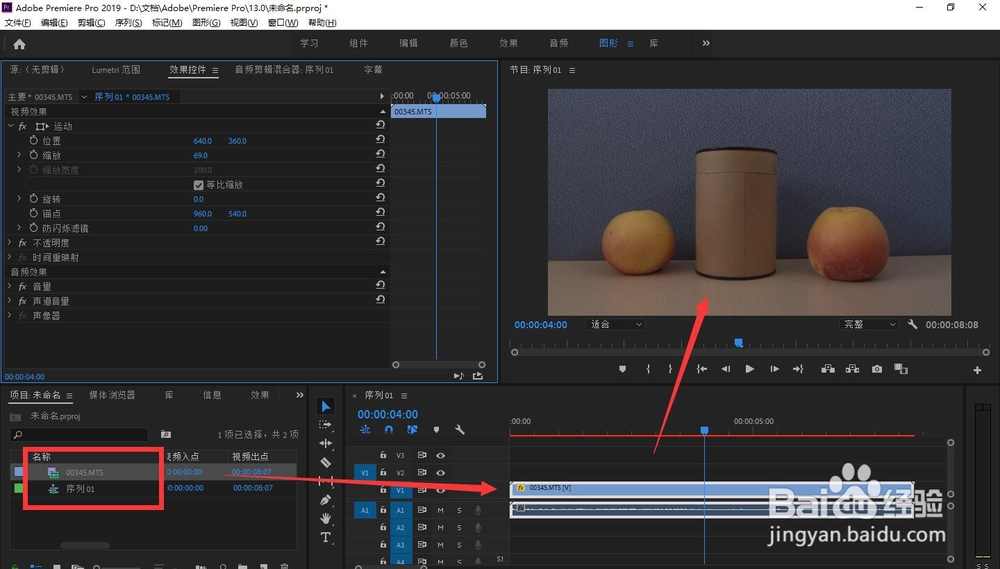Expand the 声道音量 channel volume effect
Image resolution: width=1000 pixels, height=569 pixels.
pyautogui.click(x=10, y=301)
